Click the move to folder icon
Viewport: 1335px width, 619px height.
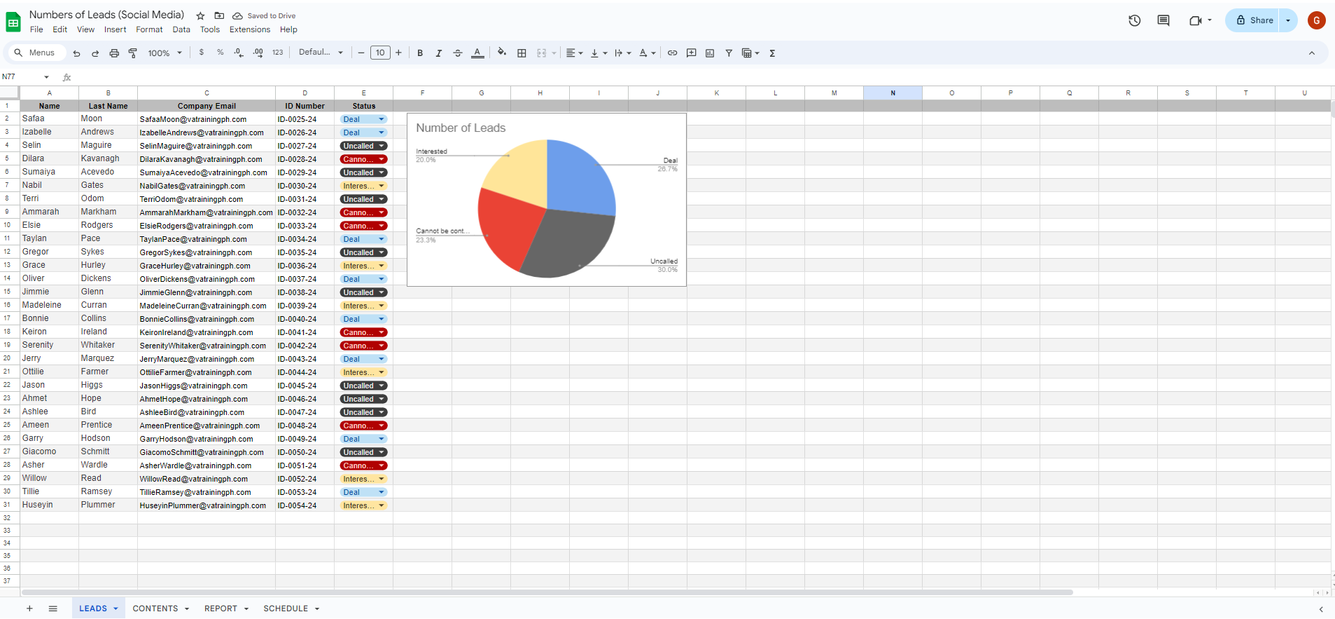pos(219,16)
